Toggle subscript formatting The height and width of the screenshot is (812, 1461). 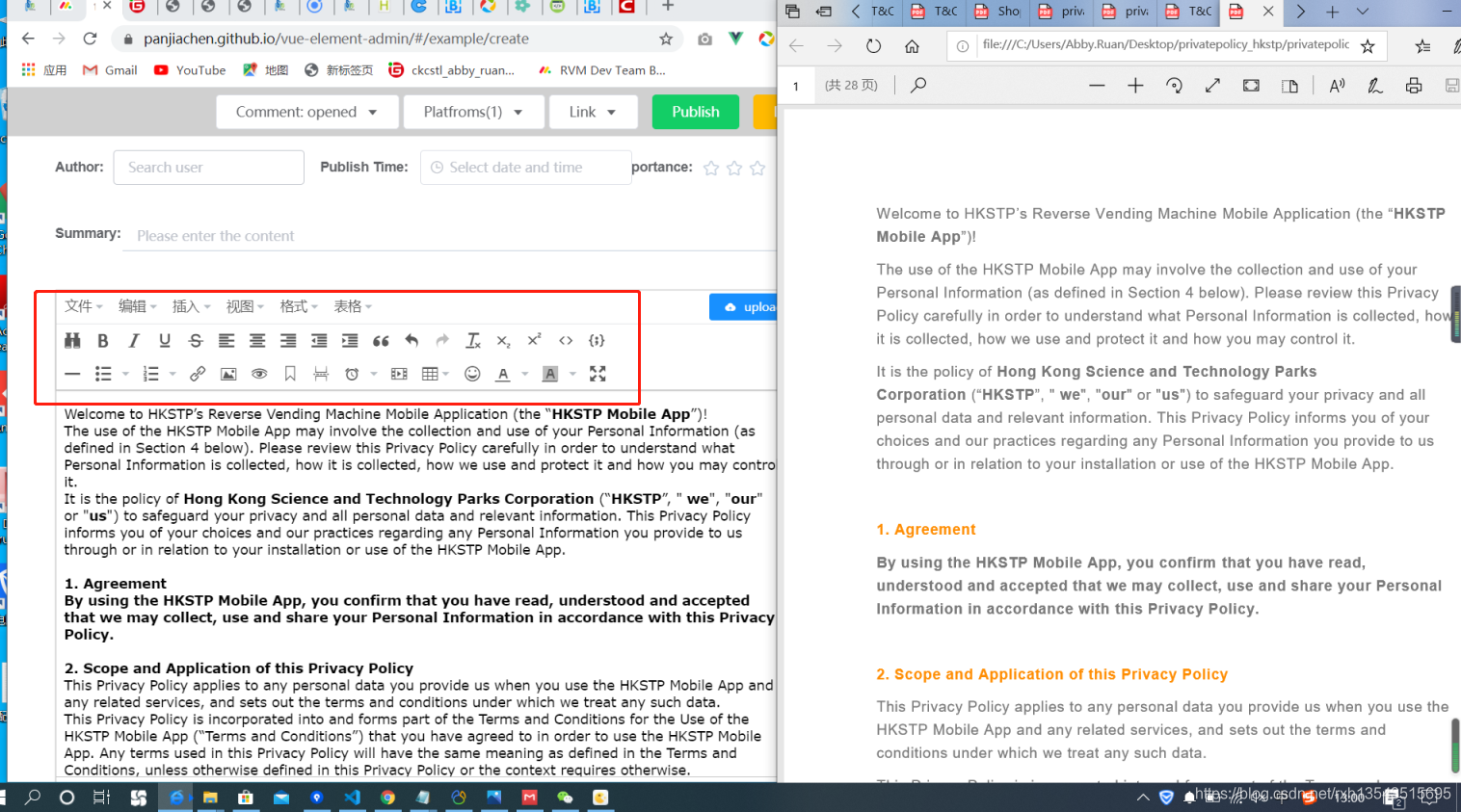(504, 340)
